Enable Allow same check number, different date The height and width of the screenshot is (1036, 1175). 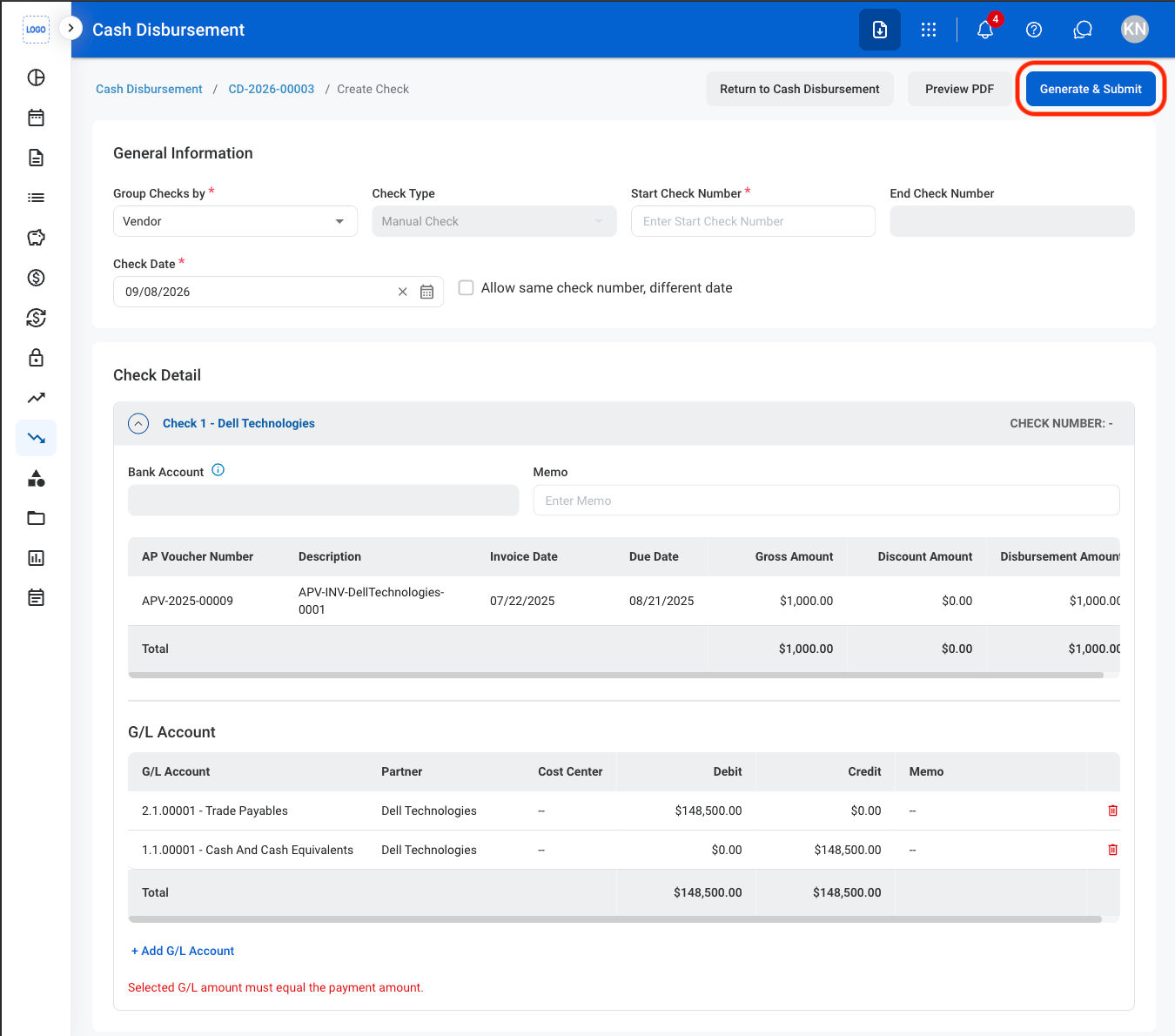467,287
